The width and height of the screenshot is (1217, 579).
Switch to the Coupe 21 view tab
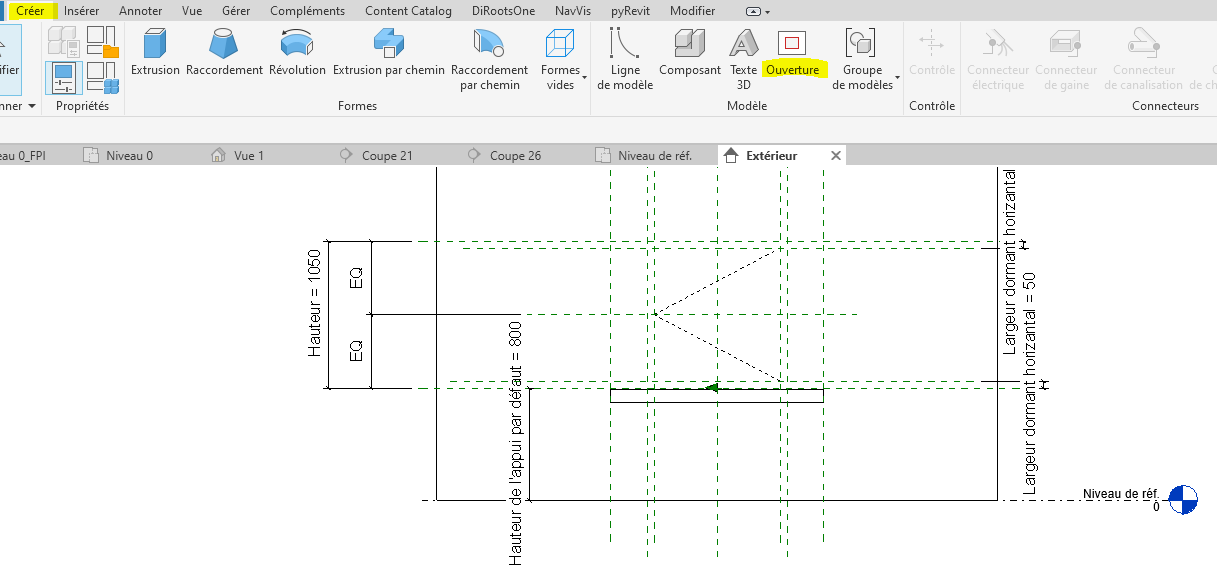[x=386, y=155]
